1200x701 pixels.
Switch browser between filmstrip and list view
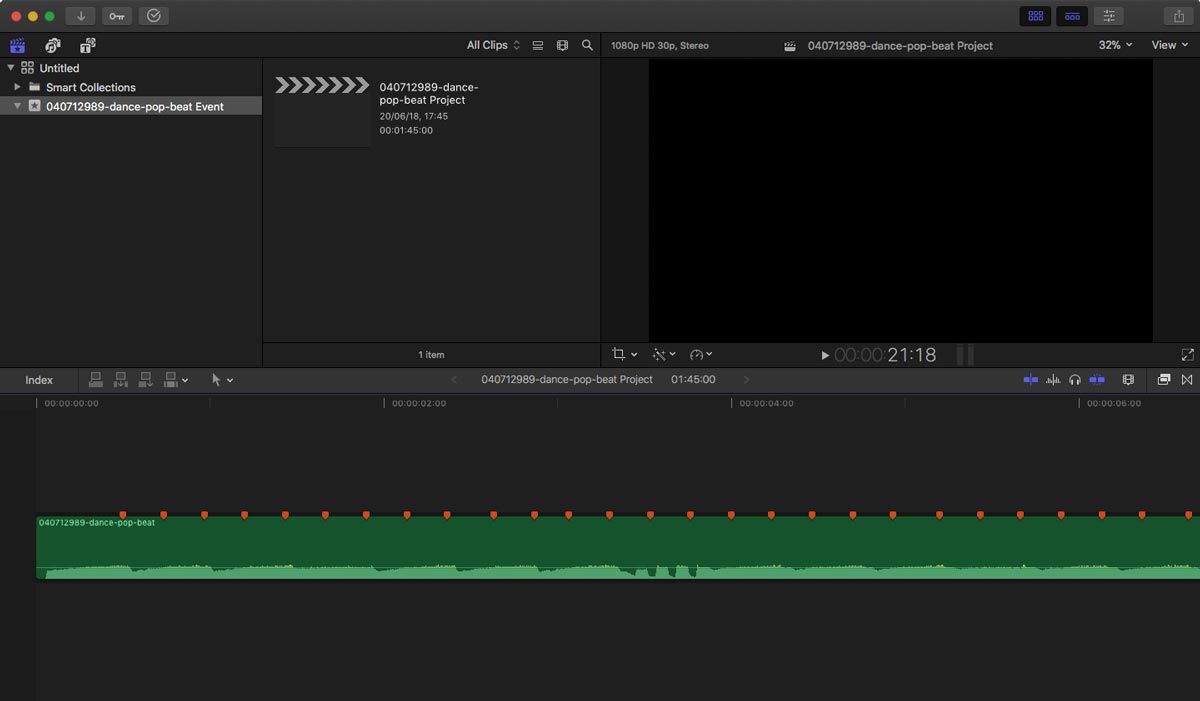click(538, 45)
